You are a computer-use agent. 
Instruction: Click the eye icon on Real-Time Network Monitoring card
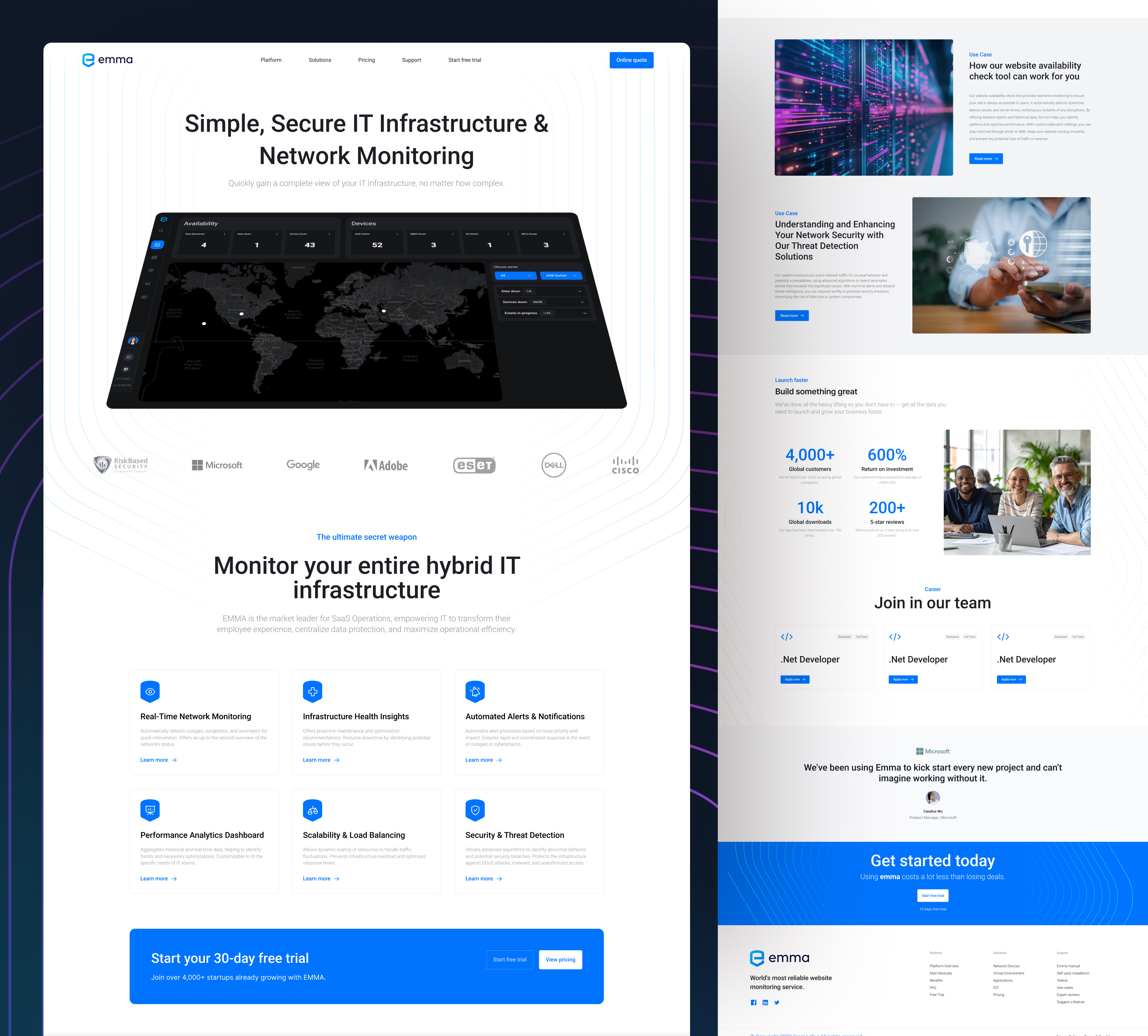tap(150, 692)
